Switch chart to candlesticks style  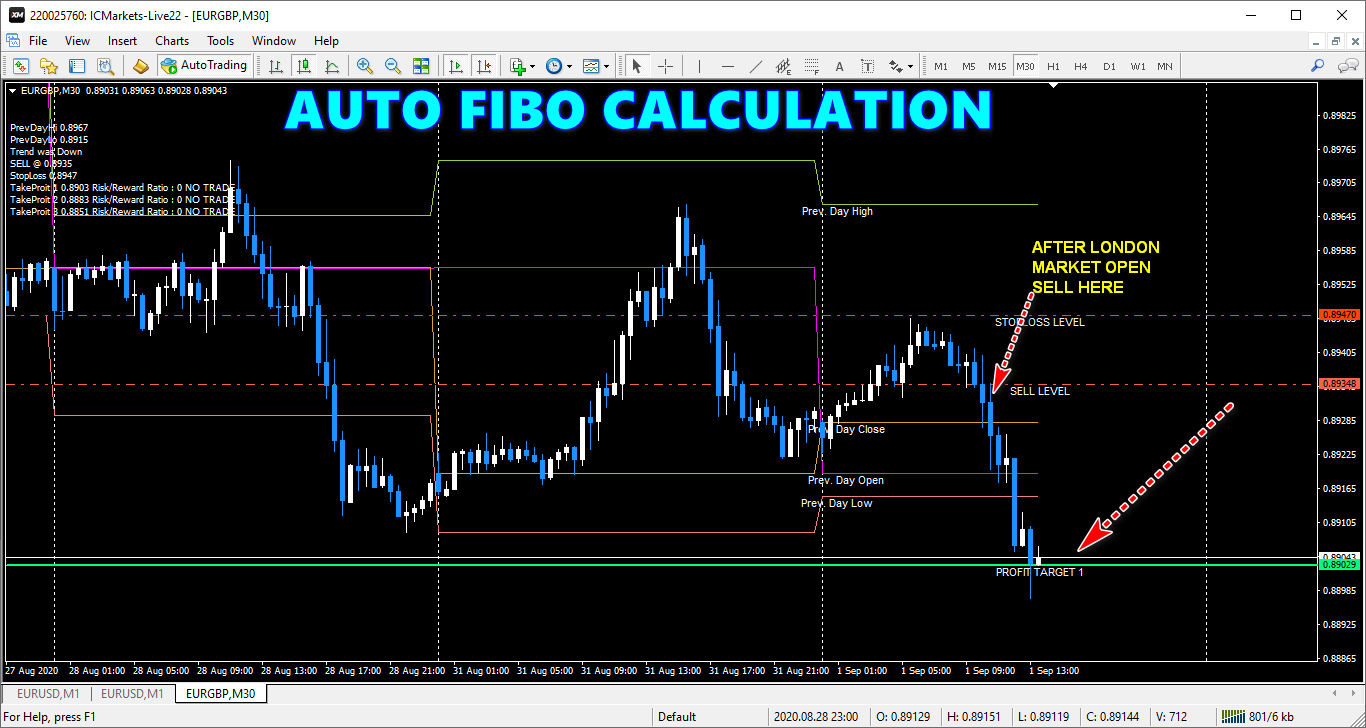304,66
